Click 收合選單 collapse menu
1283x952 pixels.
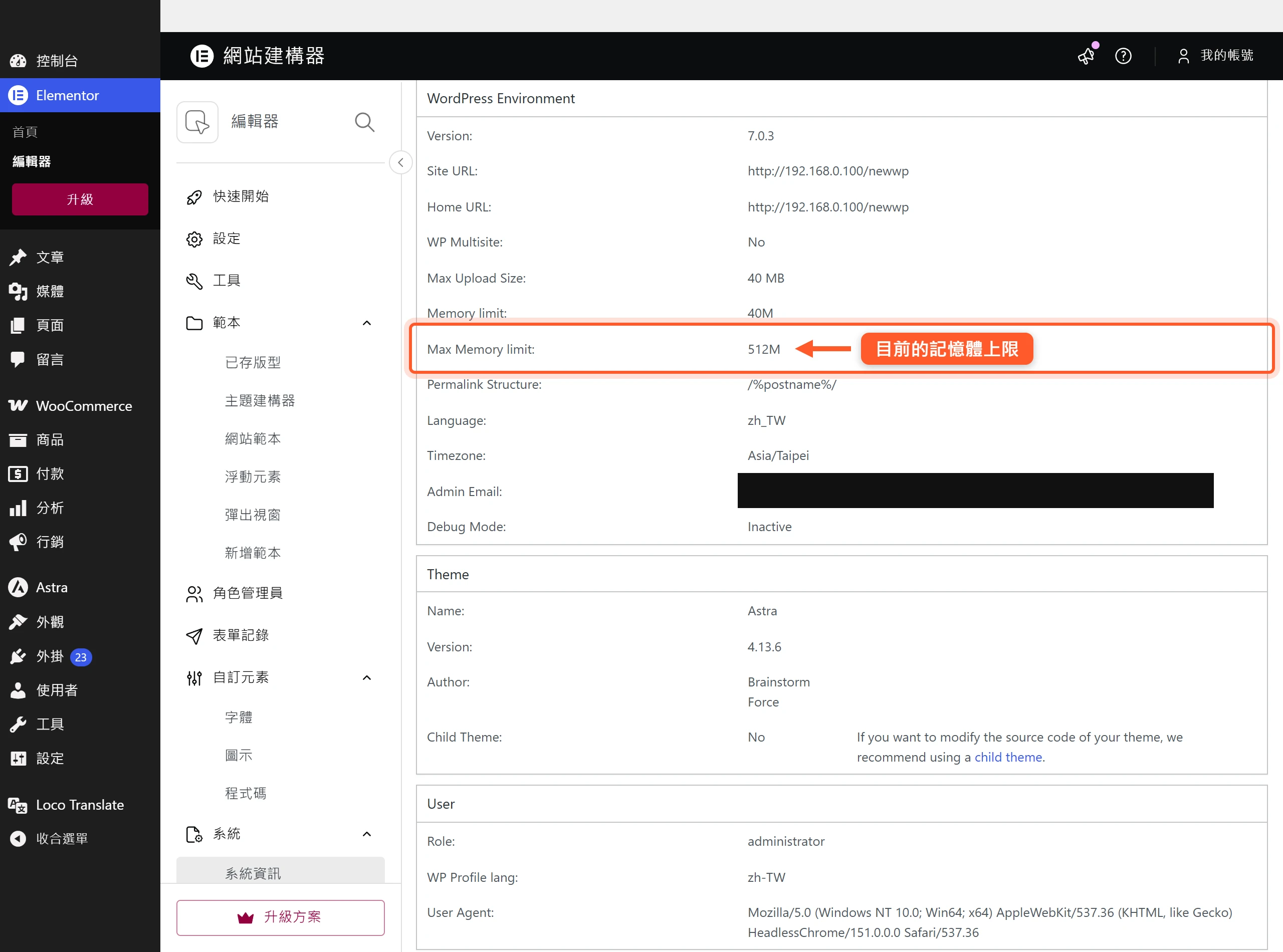coord(80,838)
